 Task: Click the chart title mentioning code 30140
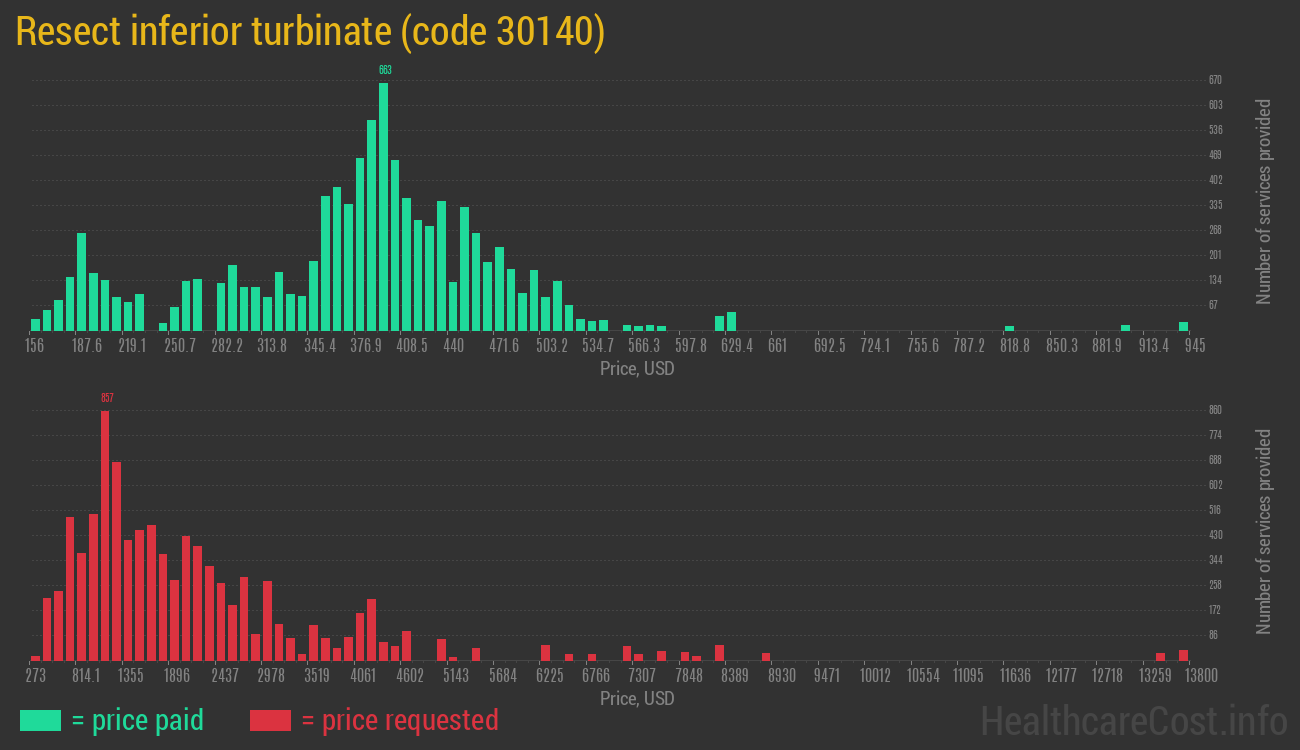coord(310,32)
